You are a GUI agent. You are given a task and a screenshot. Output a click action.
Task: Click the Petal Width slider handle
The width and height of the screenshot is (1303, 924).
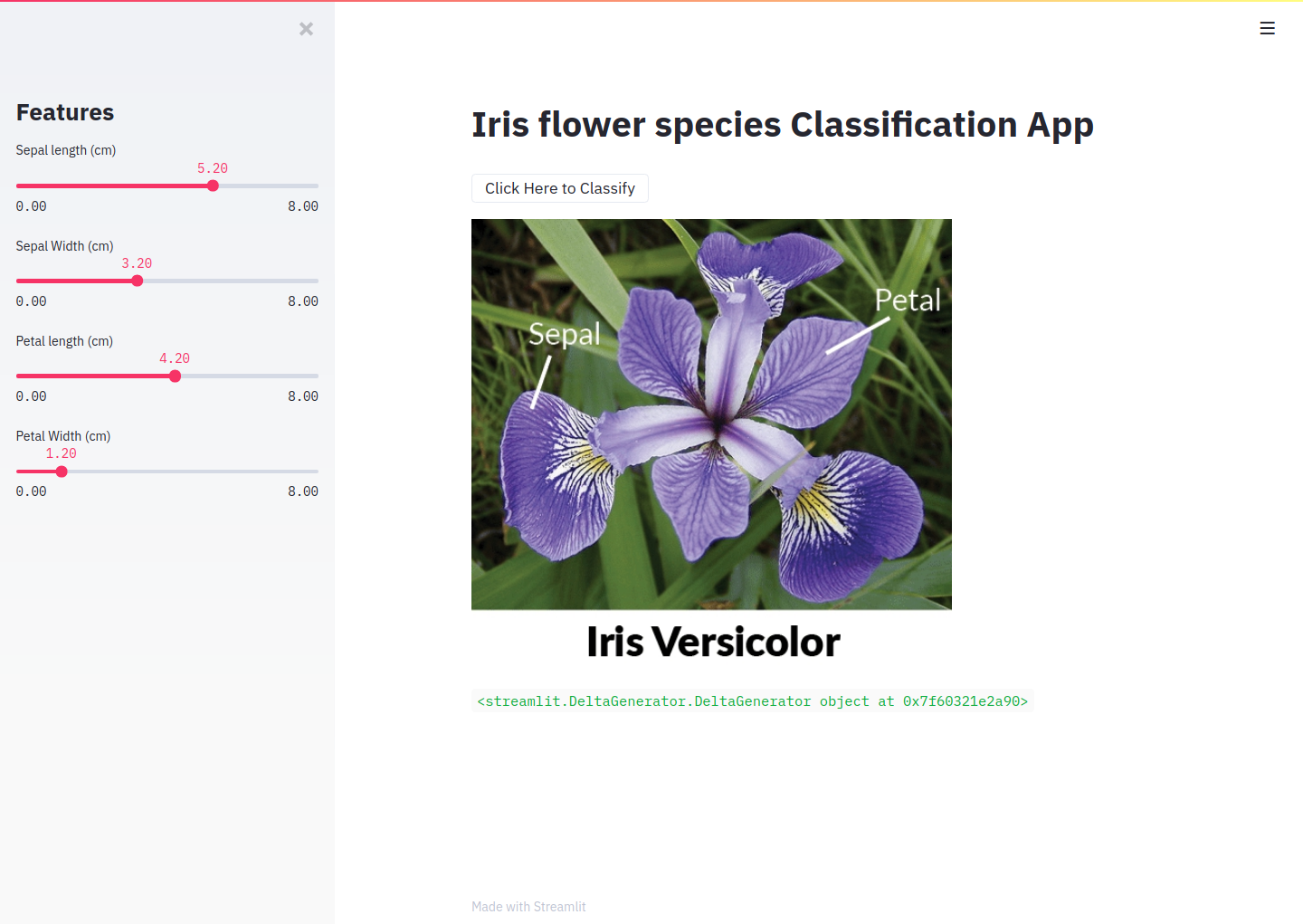[x=62, y=471]
